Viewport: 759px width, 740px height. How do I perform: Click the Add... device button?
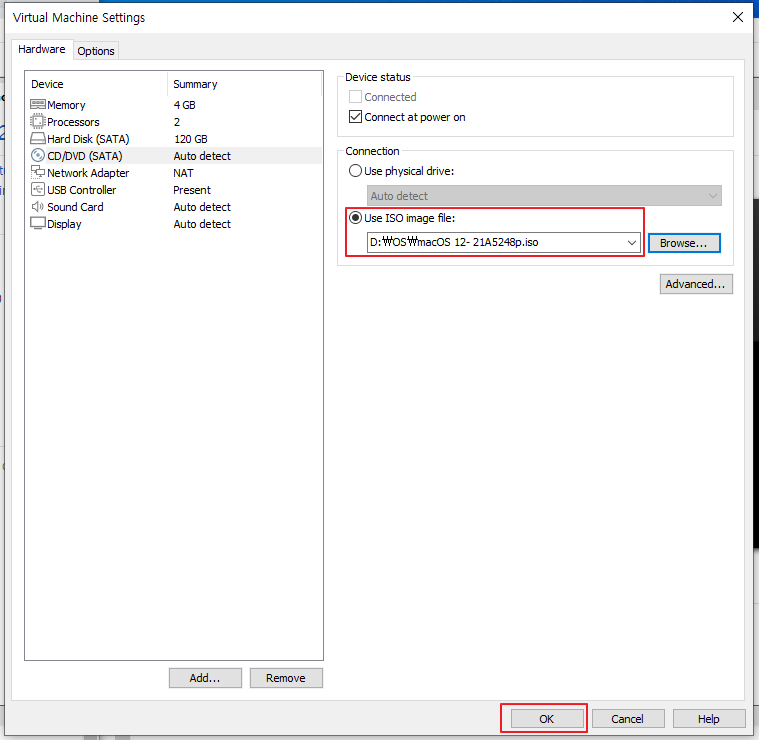point(205,678)
